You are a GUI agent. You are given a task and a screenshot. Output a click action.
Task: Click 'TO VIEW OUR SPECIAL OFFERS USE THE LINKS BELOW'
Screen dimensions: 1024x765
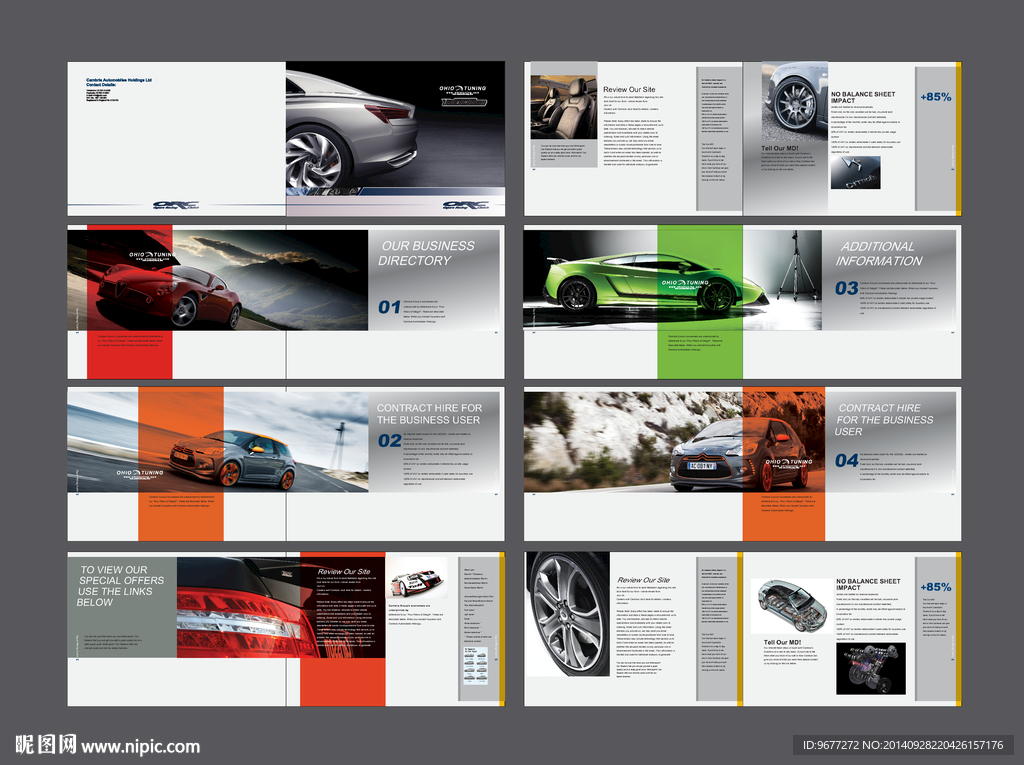[120, 586]
